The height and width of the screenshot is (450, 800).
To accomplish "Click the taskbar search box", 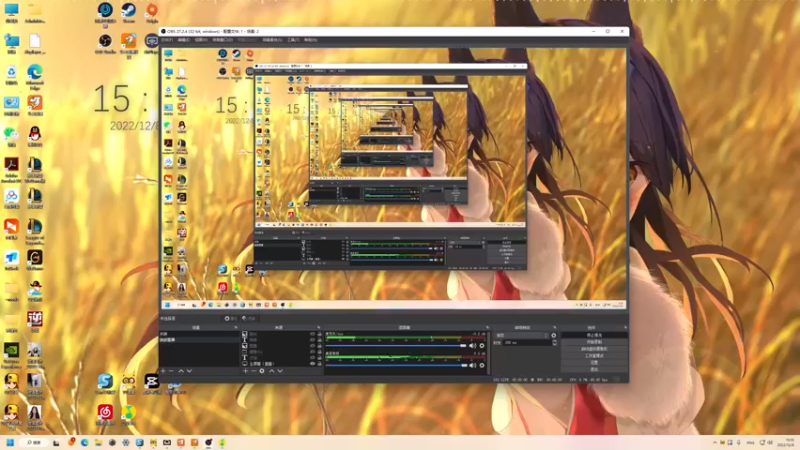I will click(x=34, y=442).
